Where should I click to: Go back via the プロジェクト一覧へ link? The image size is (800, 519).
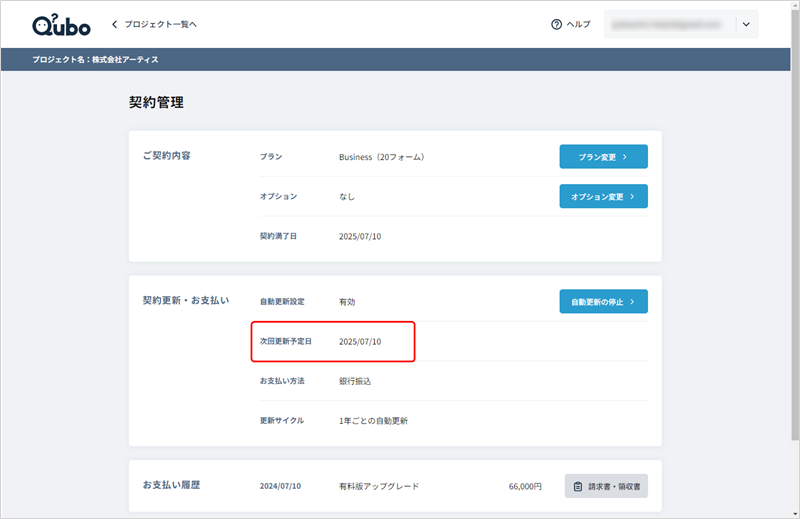pyautogui.click(x=160, y=24)
